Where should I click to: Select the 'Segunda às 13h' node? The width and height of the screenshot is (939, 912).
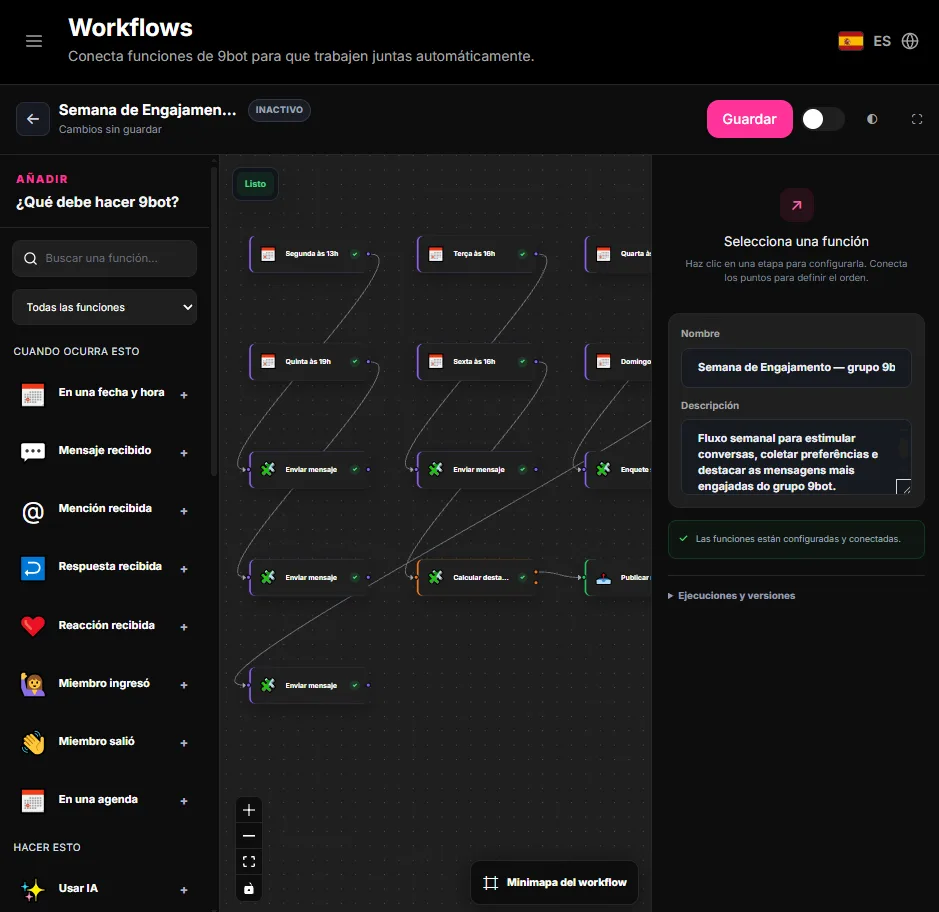[x=309, y=254]
